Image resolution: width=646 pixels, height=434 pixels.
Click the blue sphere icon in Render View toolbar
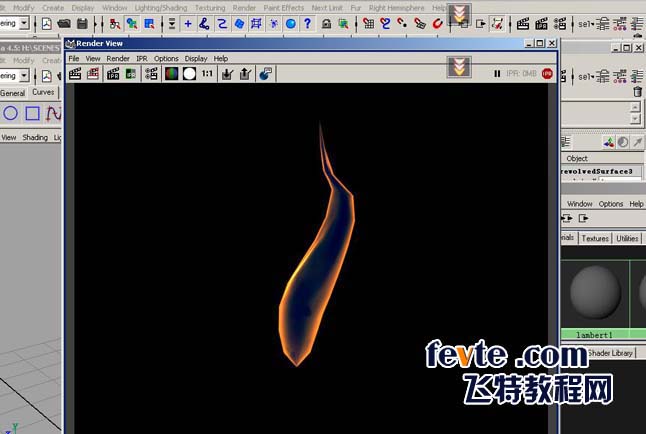tap(265, 74)
